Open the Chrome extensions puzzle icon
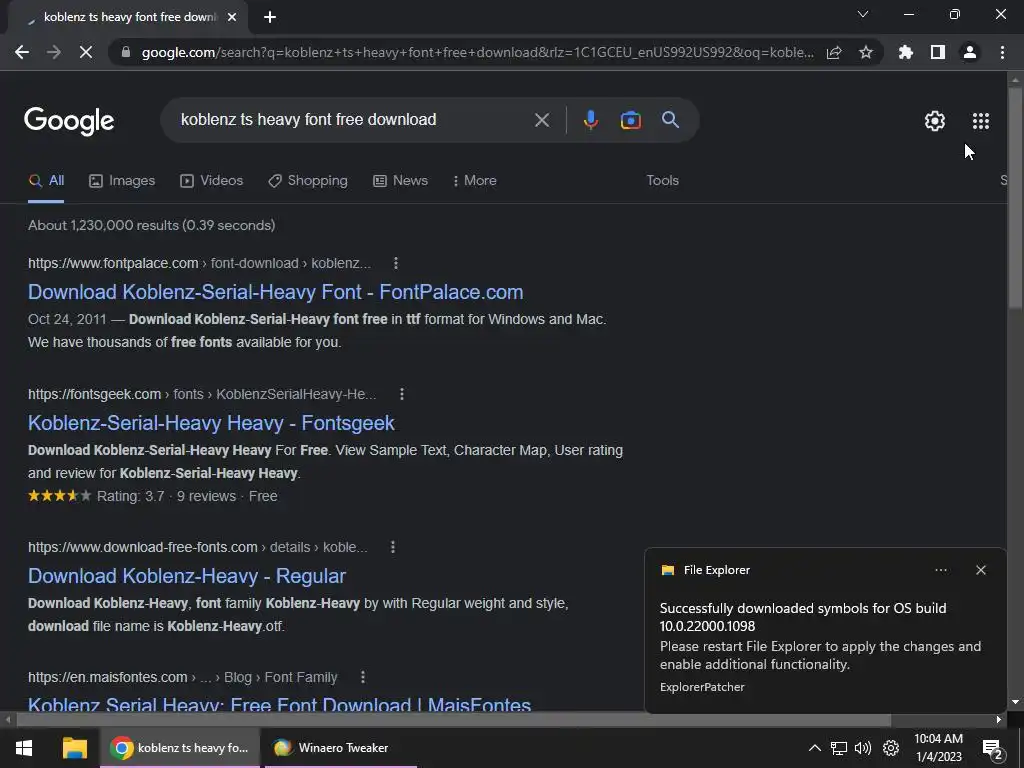This screenshot has width=1024, height=768. coord(905,52)
